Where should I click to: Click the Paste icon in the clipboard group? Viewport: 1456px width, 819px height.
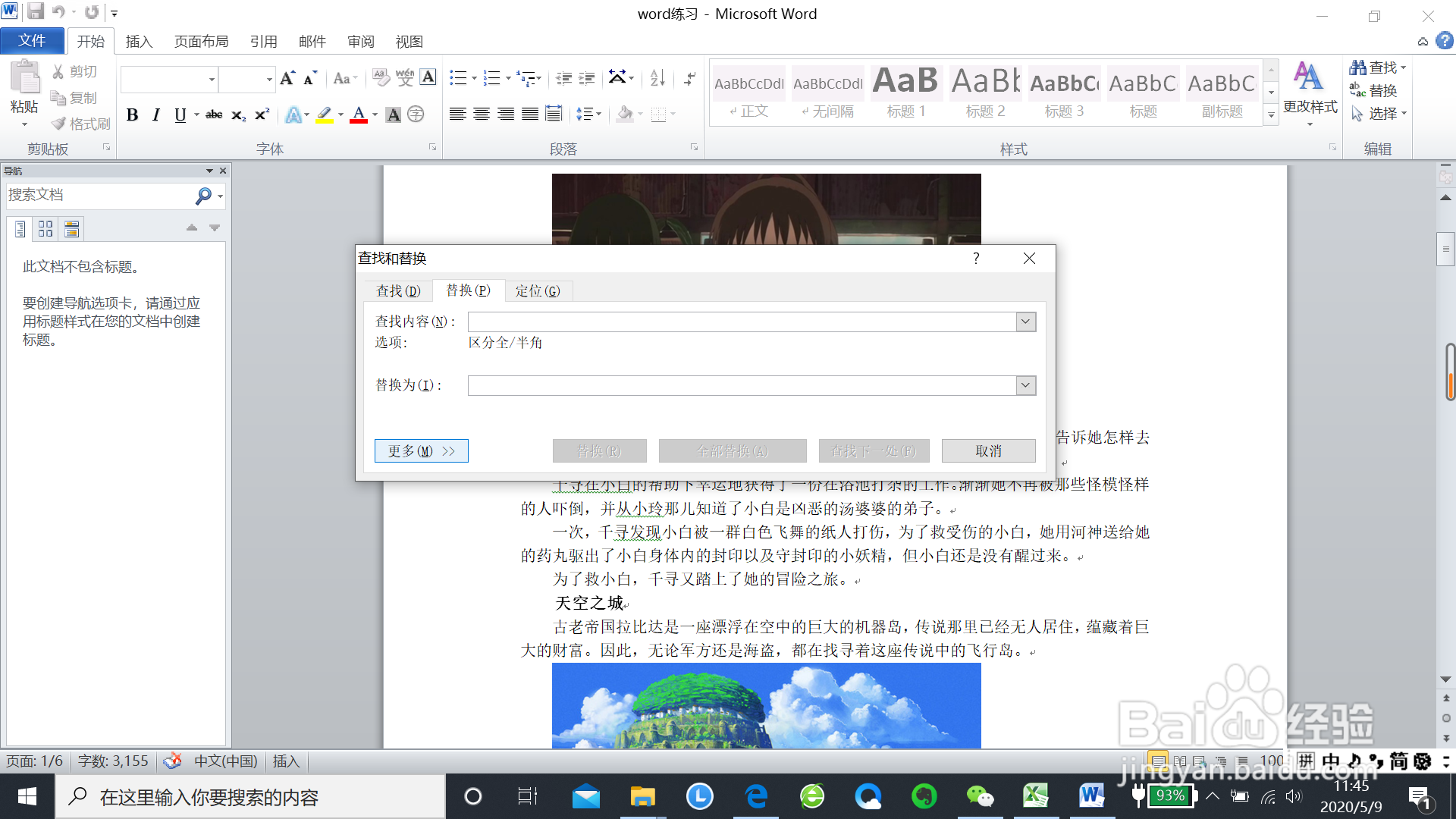[x=24, y=77]
